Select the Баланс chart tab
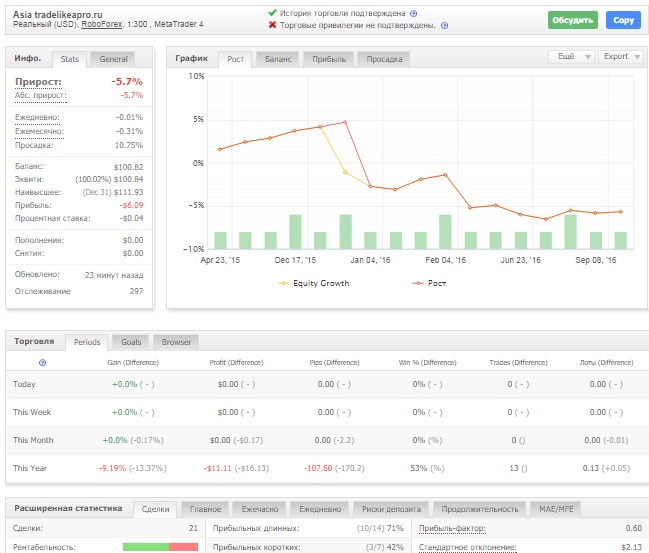 point(278,59)
